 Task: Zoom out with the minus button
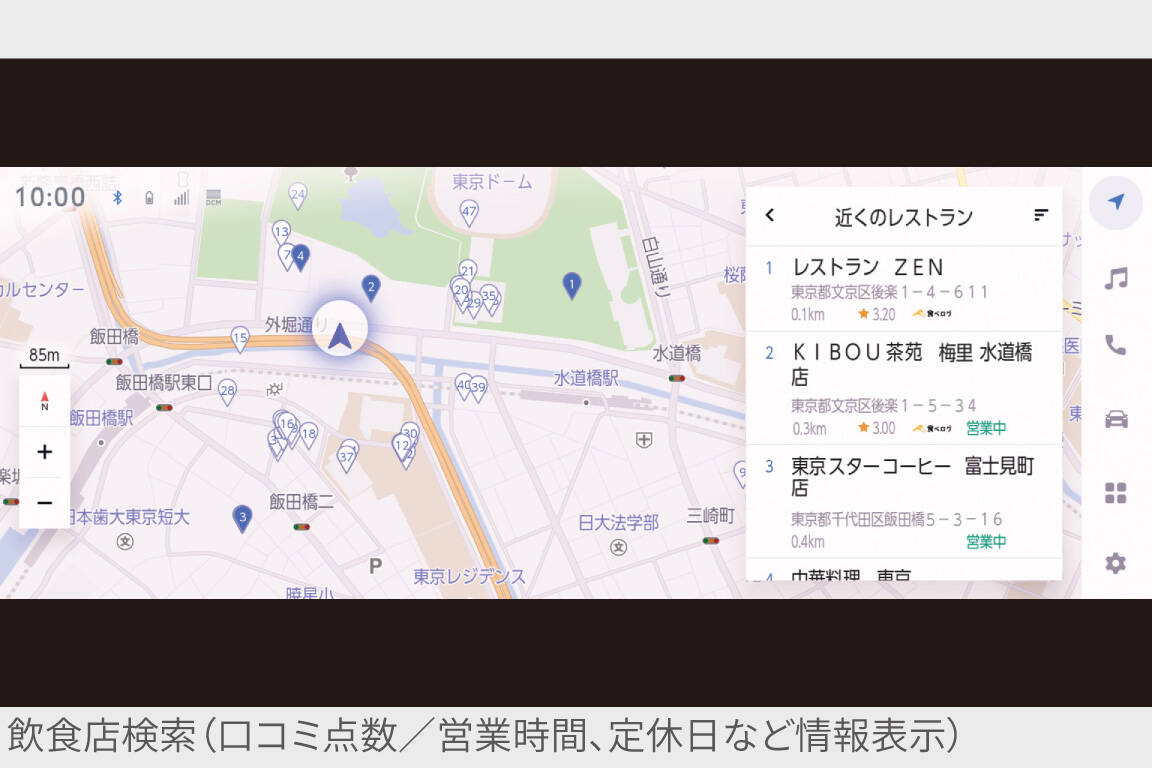tap(44, 503)
